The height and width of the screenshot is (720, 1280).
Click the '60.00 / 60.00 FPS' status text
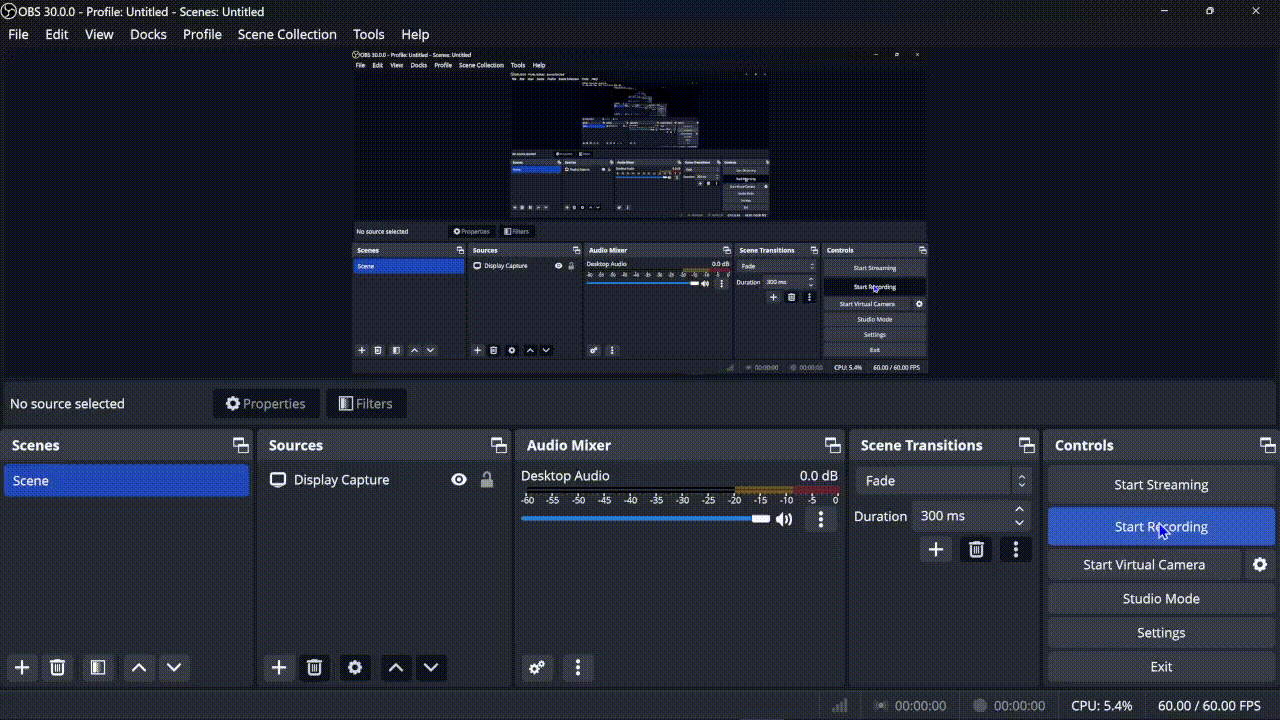pos(1209,706)
